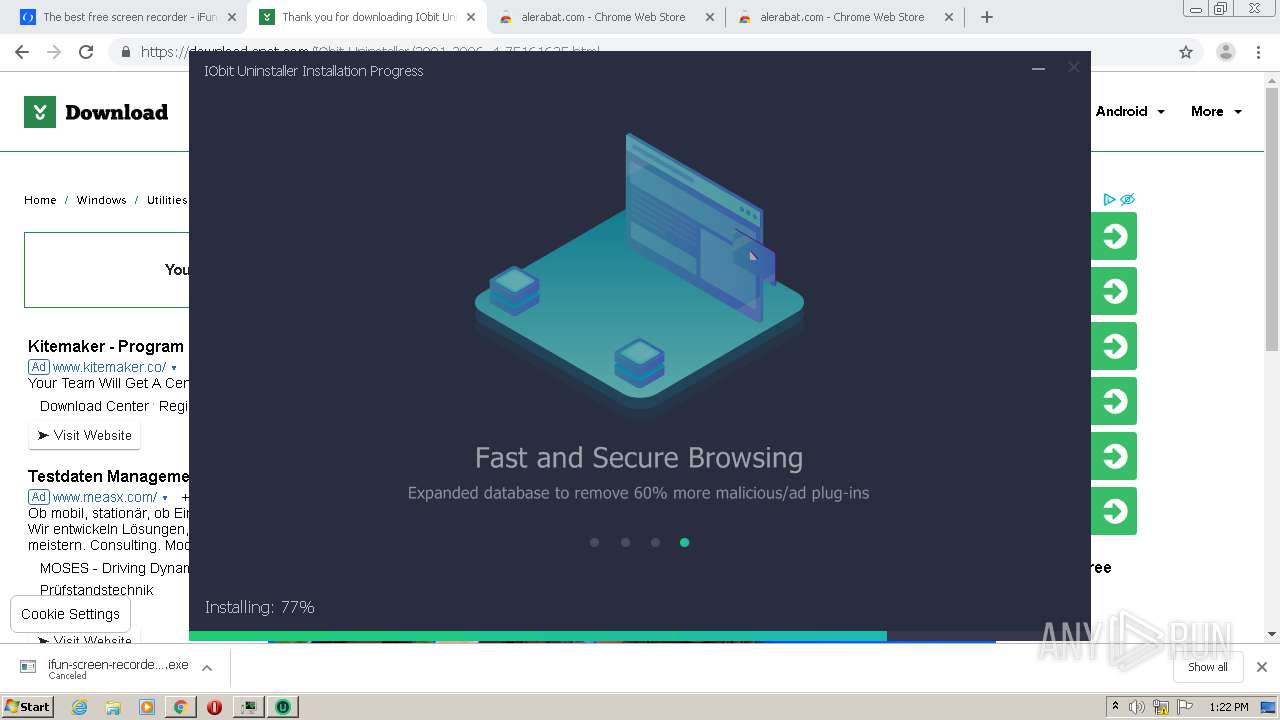Open options for the ifun-screen-recorder download
The width and height of the screenshot is (1280, 720).
207,668
